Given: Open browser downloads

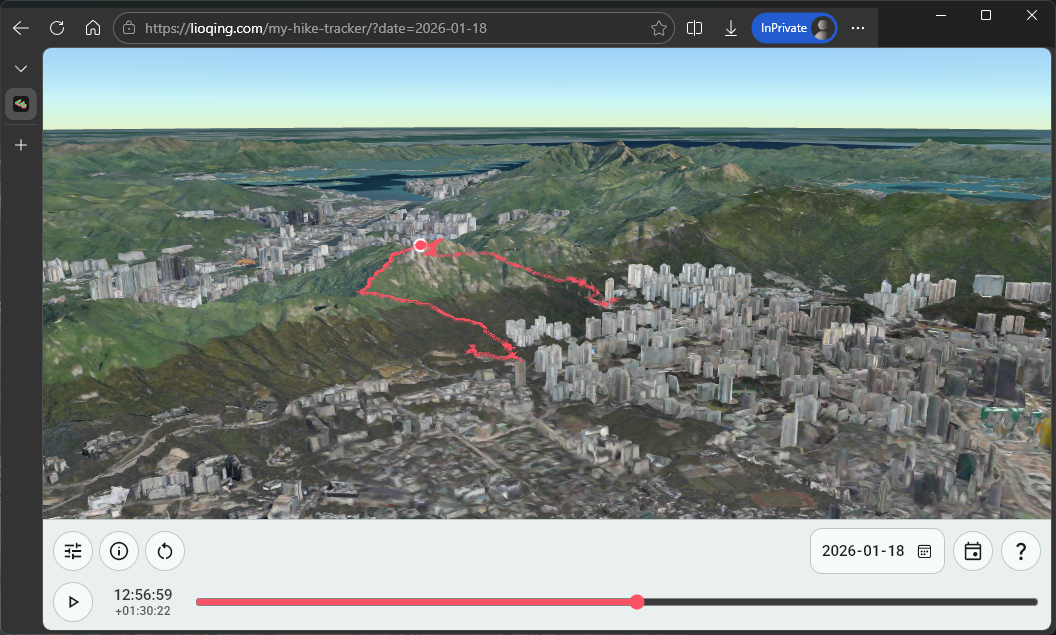Looking at the screenshot, I should coord(731,28).
